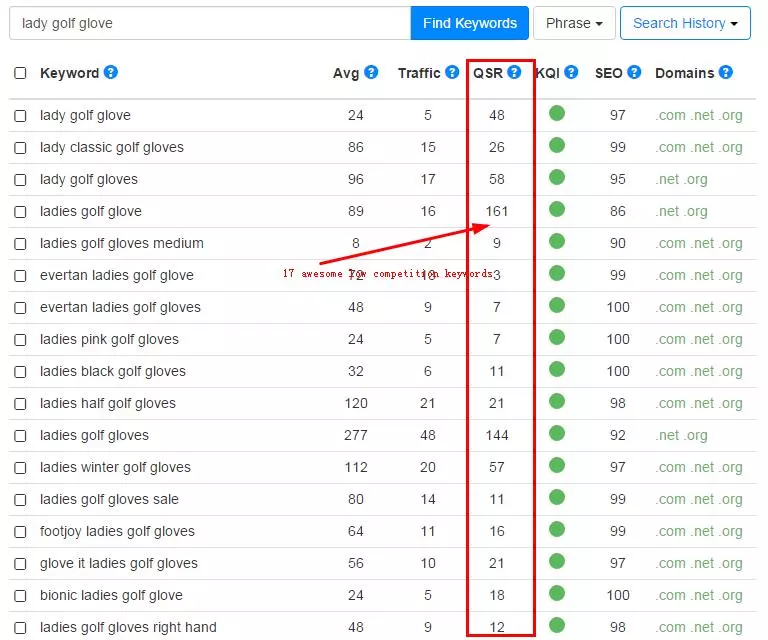The width and height of the screenshot is (768, 640).
Task: Click .org domain for ladies winter golf gloves
Action: coord(731,468)
